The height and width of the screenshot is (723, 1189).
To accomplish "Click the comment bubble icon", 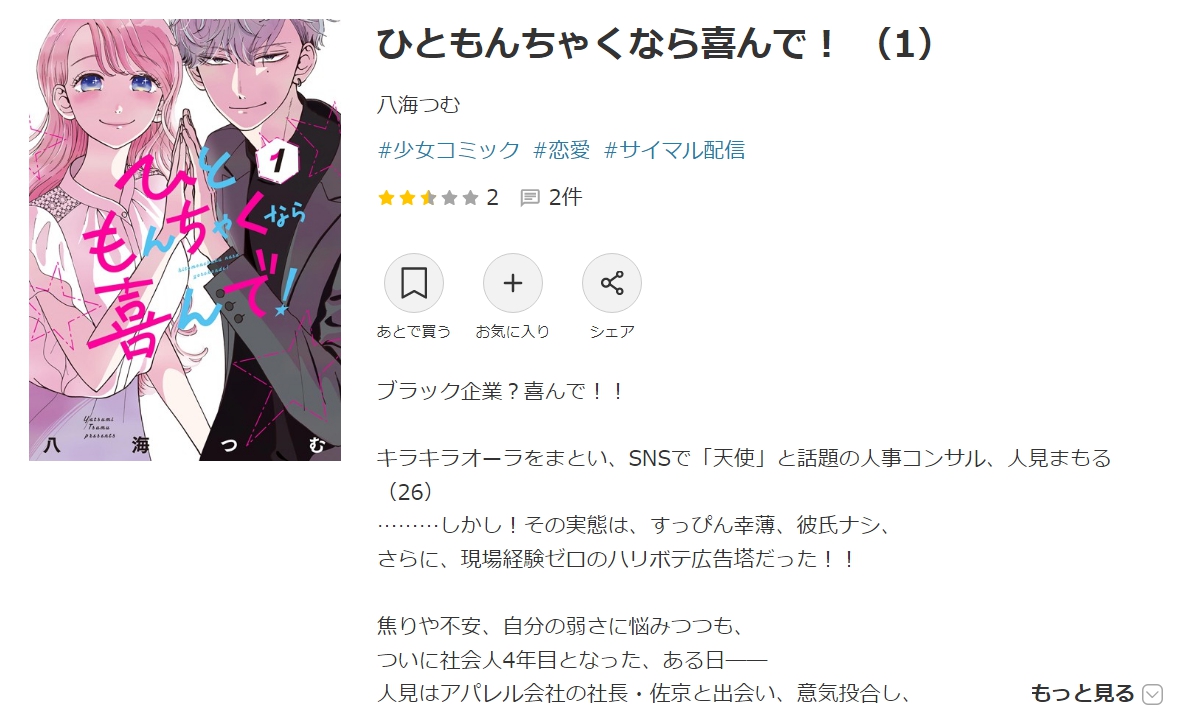I will pyautogui.click(x=529, y=198).
